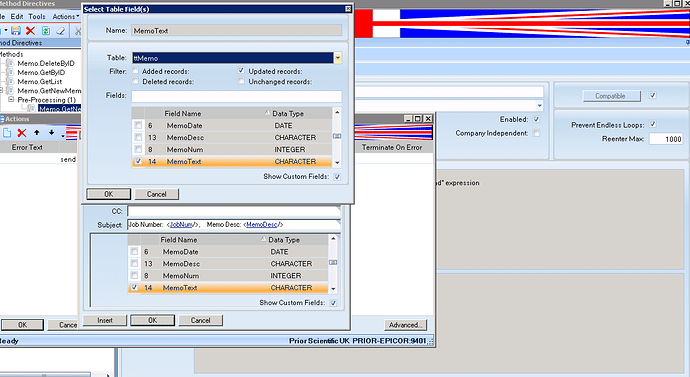Click the Reenter Max value field
690x377 pixels.
(x=666, y=139)
